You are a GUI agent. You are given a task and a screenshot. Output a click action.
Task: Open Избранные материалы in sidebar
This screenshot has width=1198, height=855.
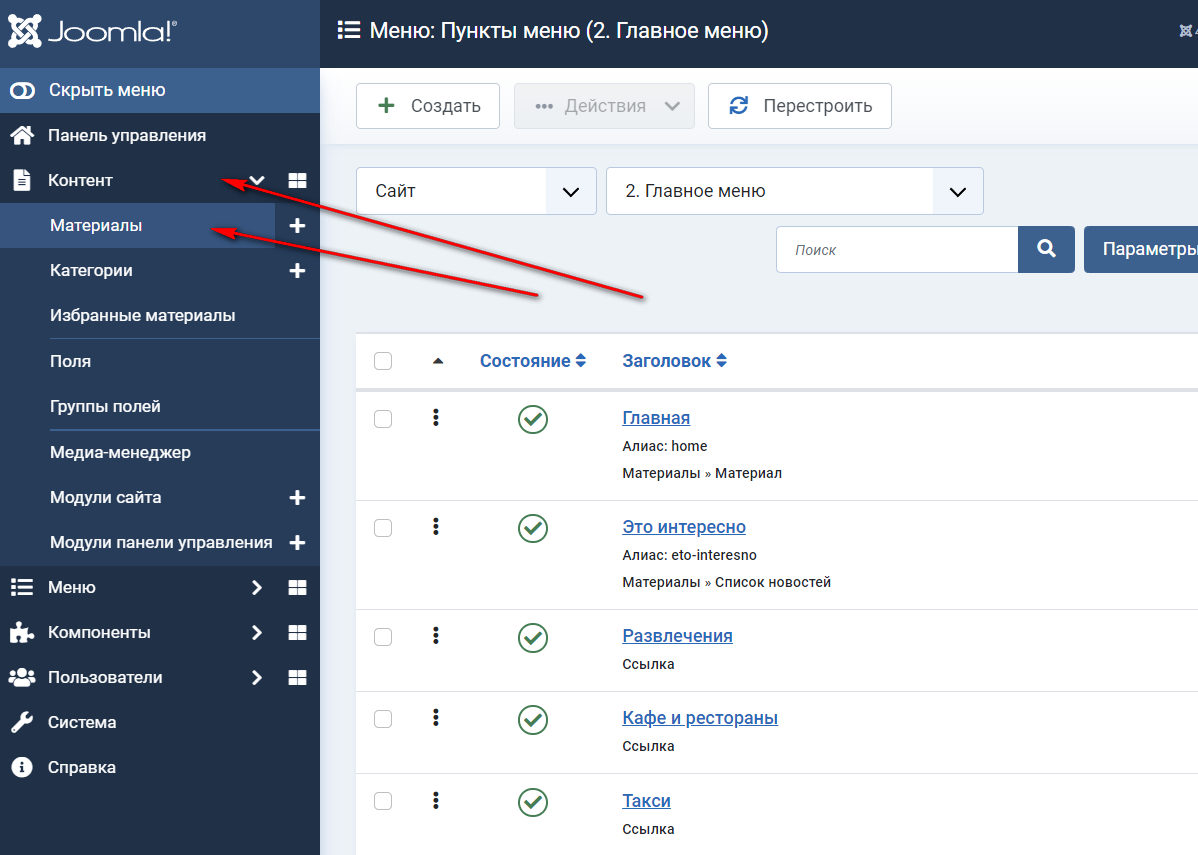click(142, 316)
